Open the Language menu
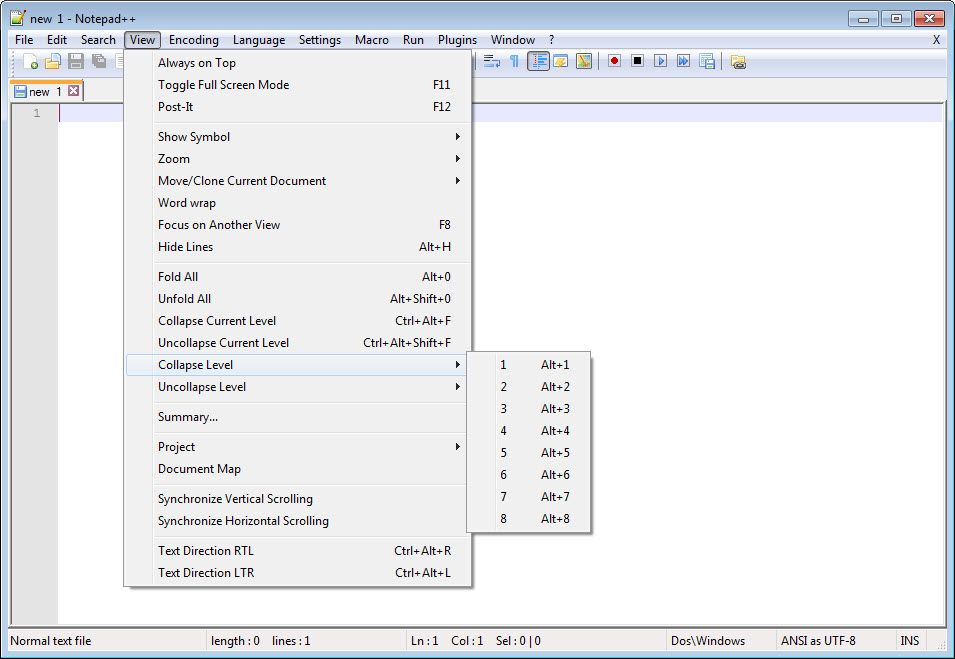The width and height of the screenshot is (955, 659). (x=259, y=40)
